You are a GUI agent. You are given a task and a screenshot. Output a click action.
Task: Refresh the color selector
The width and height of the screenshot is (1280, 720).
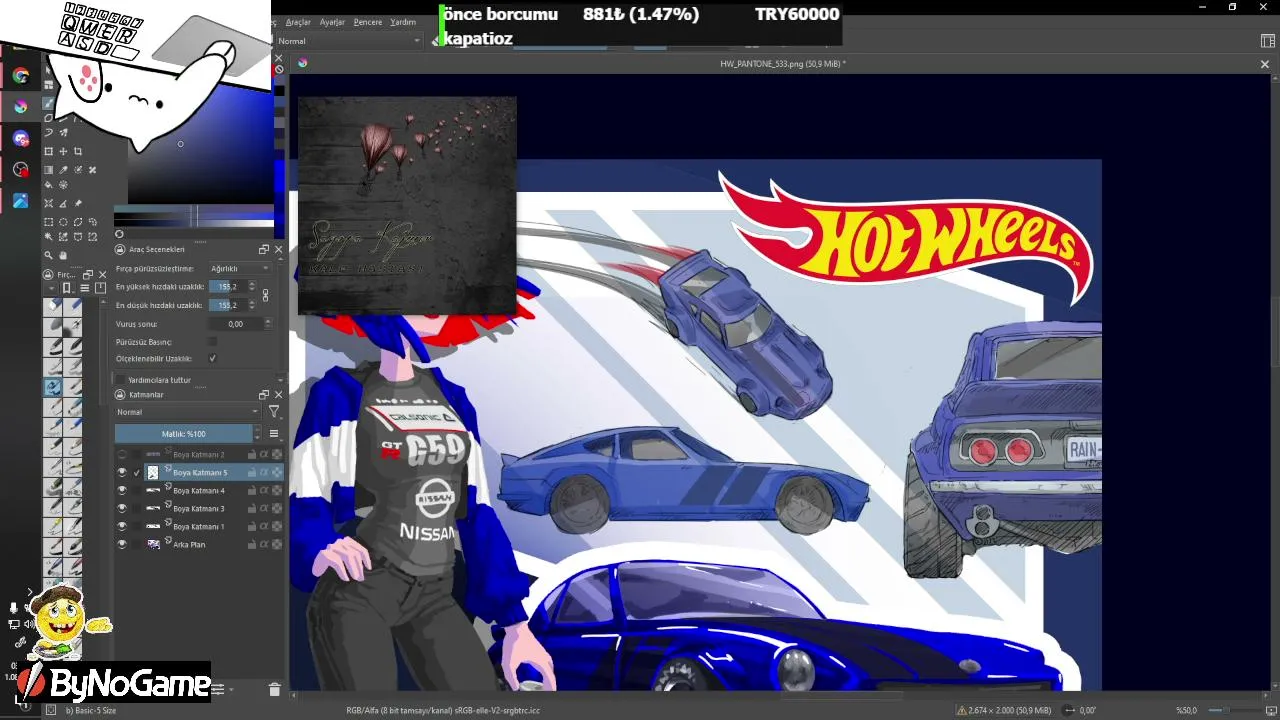[119, 234]
